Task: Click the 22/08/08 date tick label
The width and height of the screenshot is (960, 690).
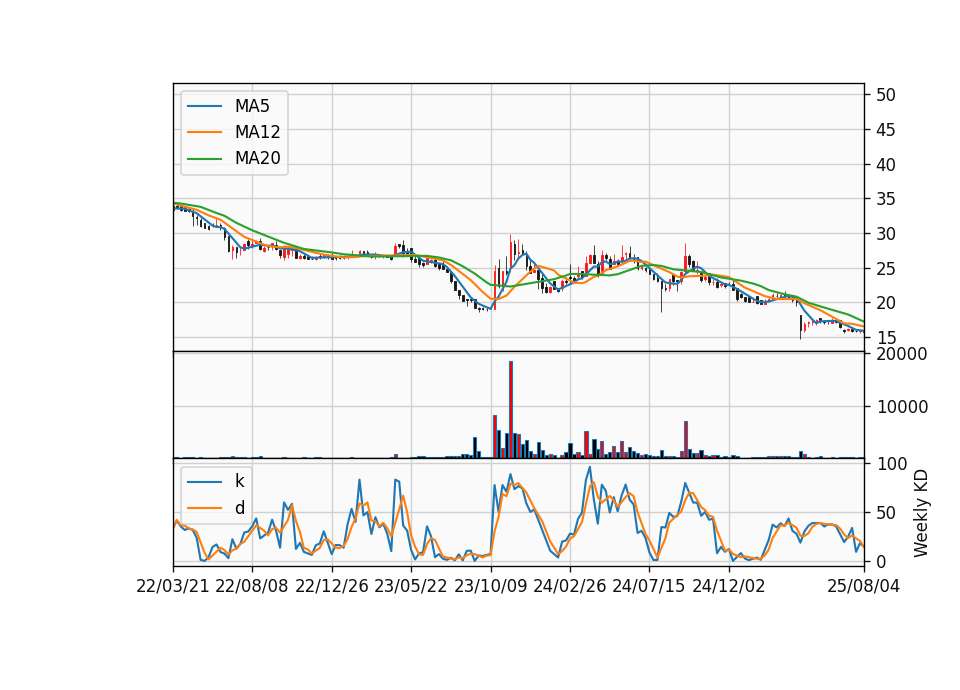Action: tap(252, 586)
